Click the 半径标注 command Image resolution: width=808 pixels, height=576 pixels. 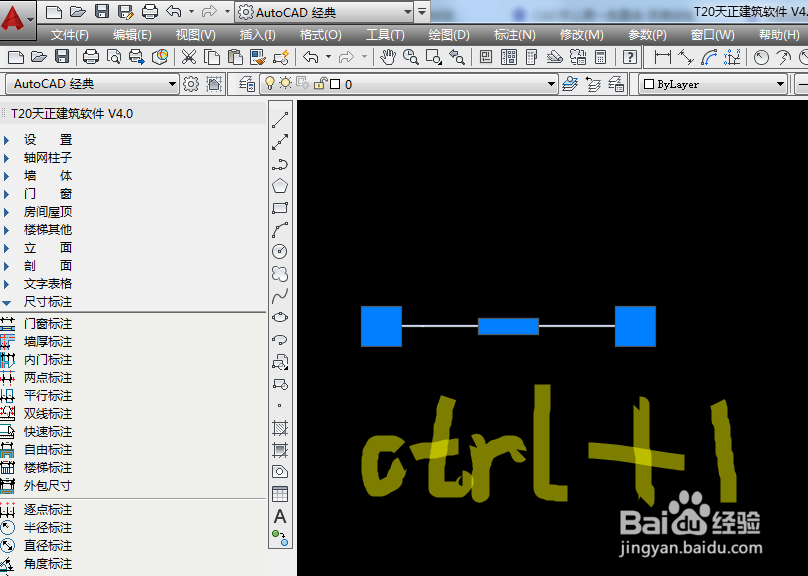pyautogui.click(x=47, y=528)
